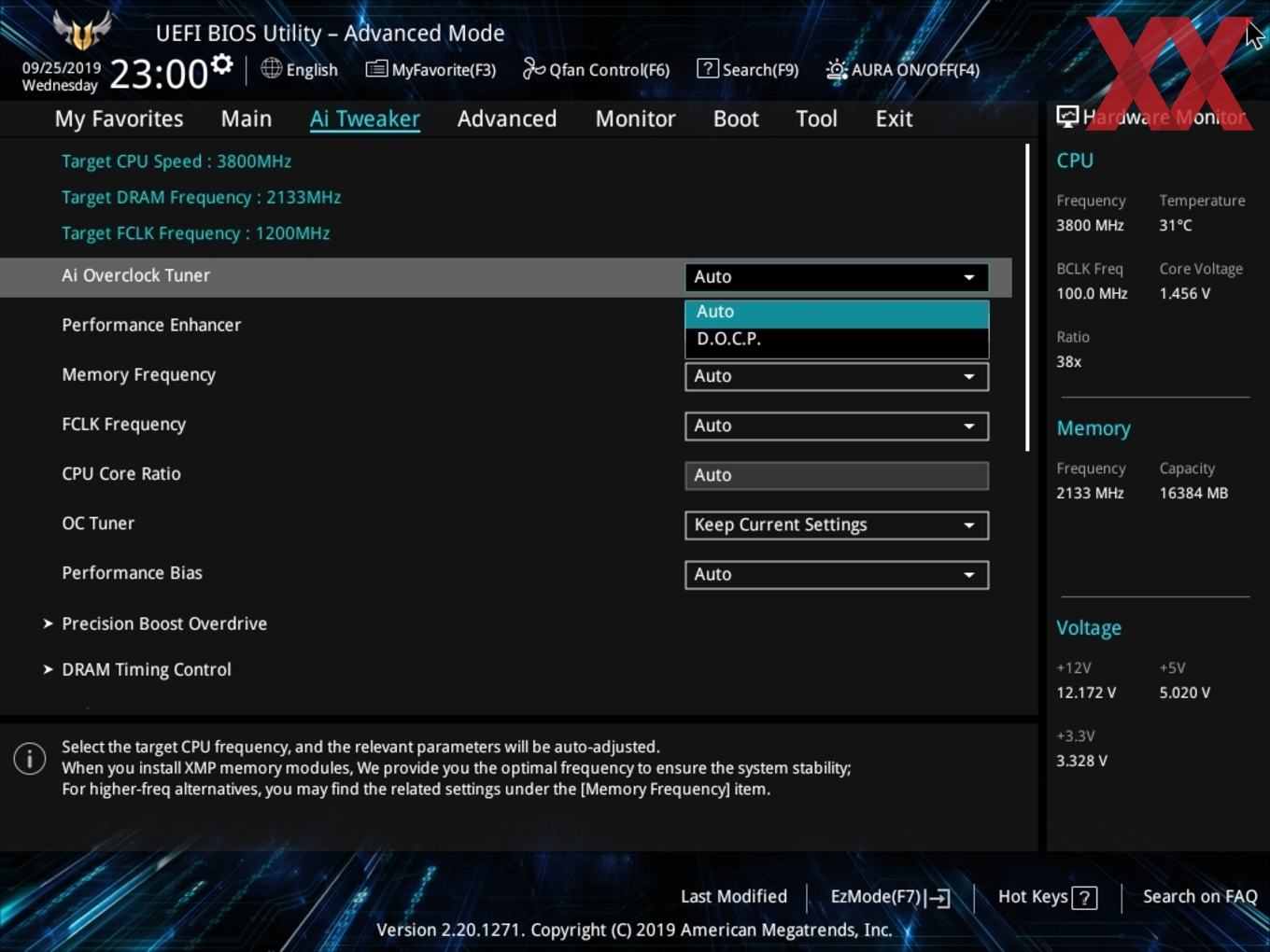Click the BCLK Freq 100.0 MHz value

[1092, 293]
